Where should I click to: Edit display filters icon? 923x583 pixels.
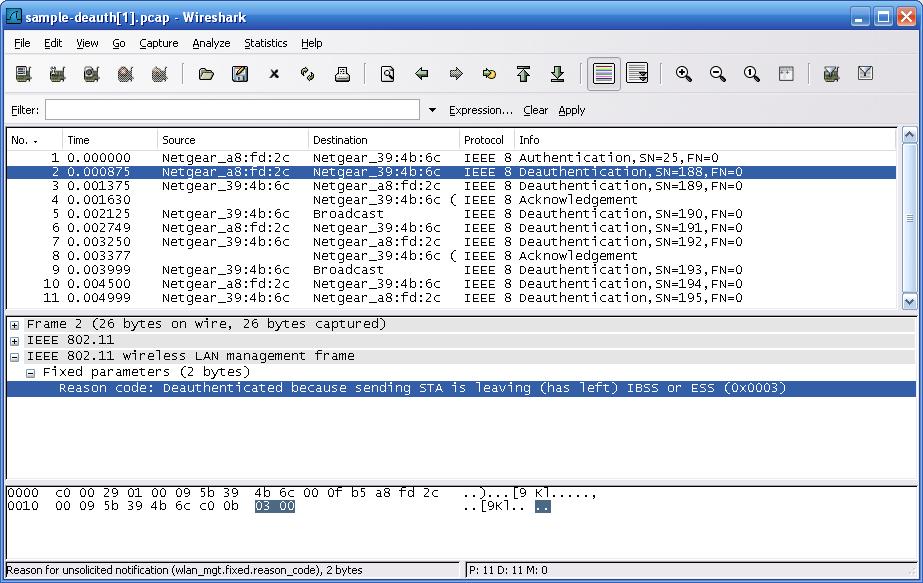[x=865, y=74]
